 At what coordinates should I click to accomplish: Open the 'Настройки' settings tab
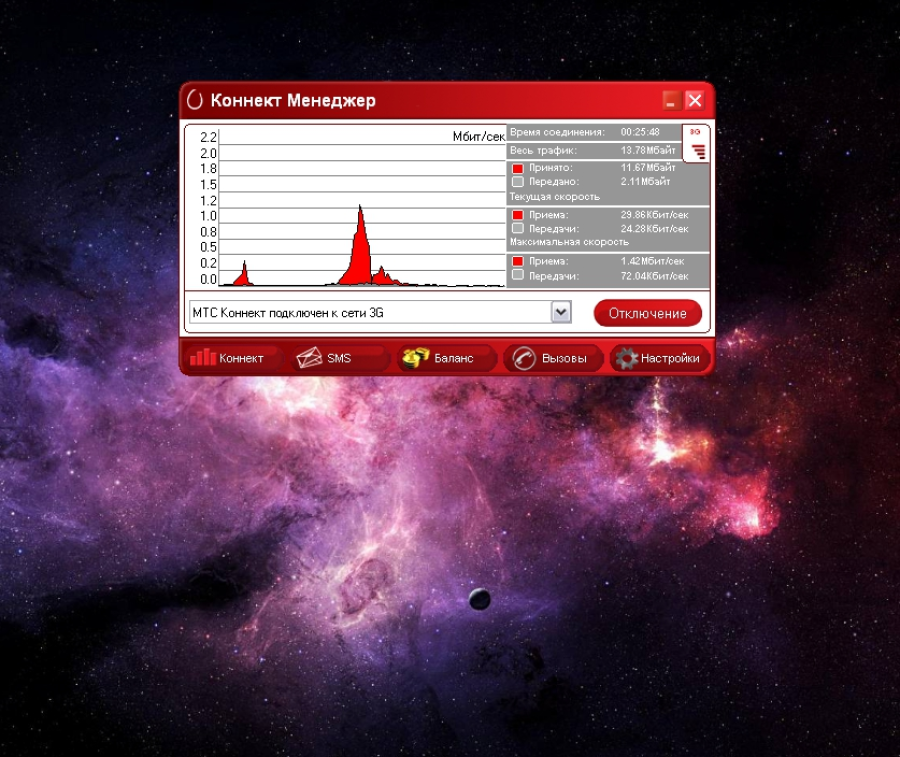660,358
